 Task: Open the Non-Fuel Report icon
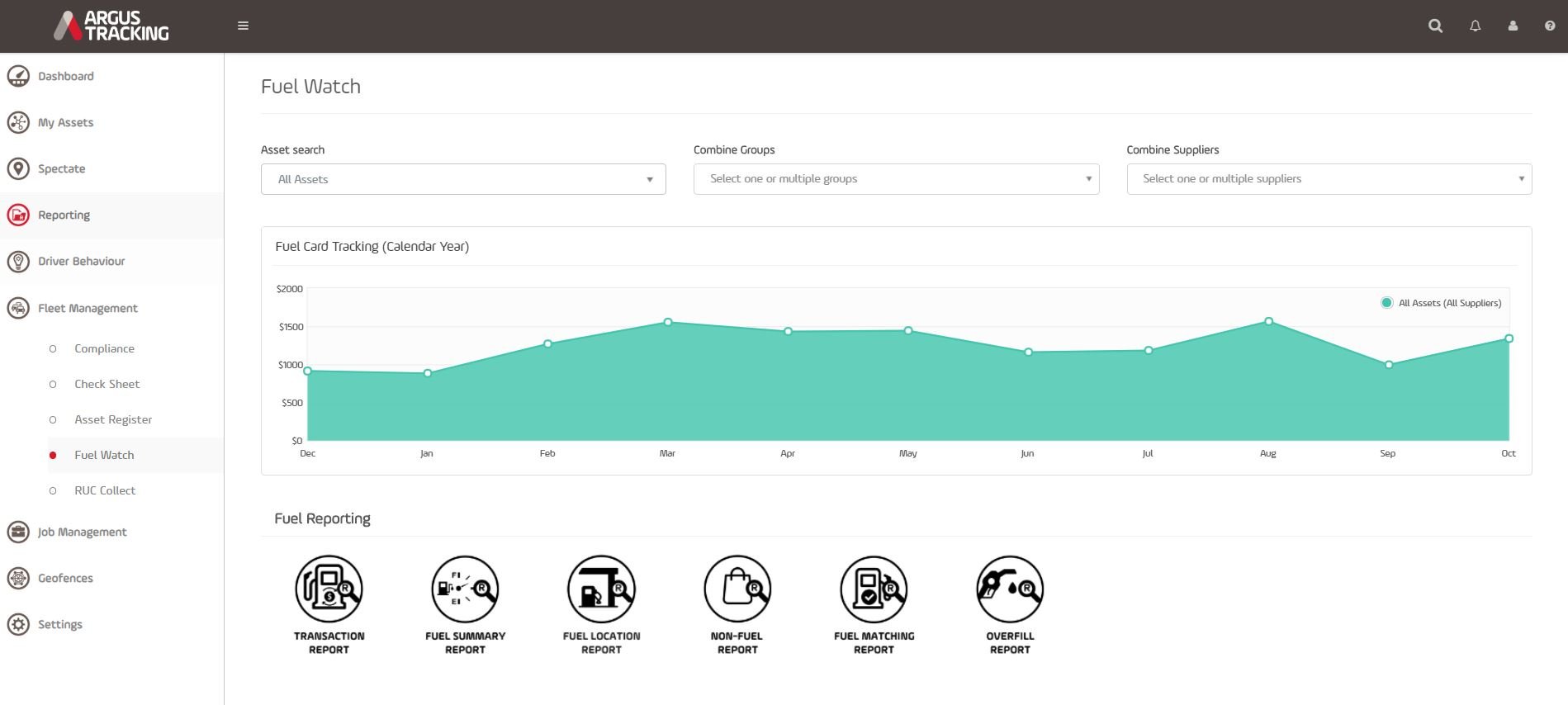[737, 589]
